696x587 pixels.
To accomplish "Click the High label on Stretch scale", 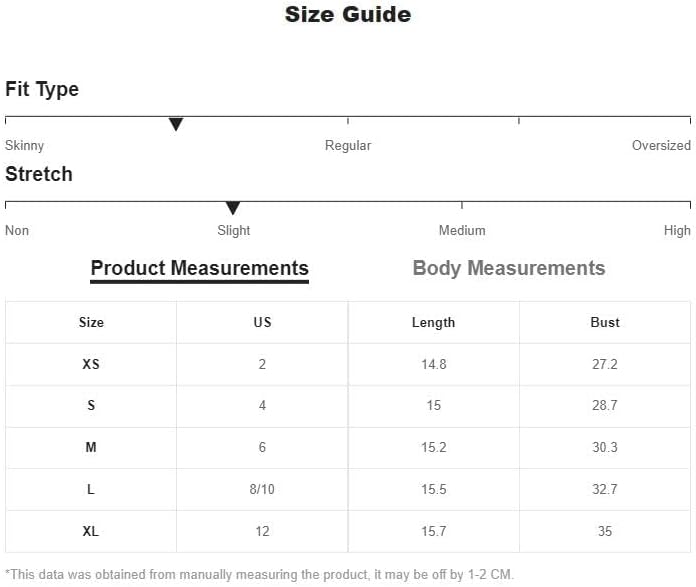I will tap(677, 230).
